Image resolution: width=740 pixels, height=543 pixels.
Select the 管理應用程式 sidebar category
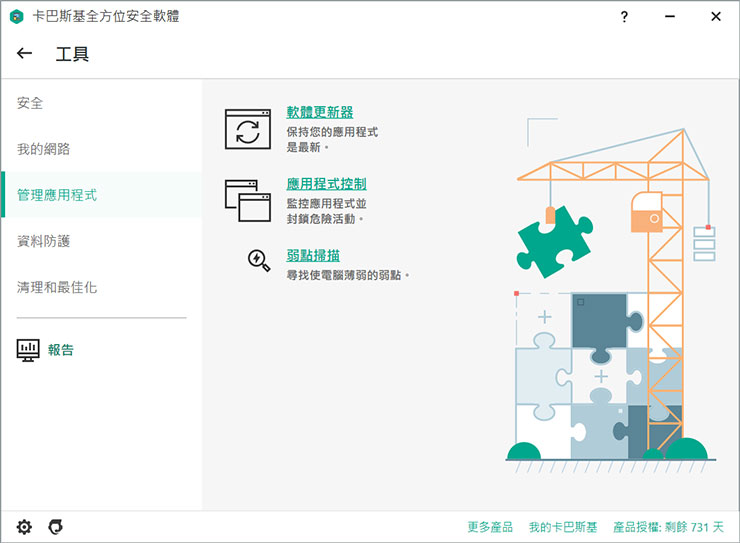coord(101,195)
